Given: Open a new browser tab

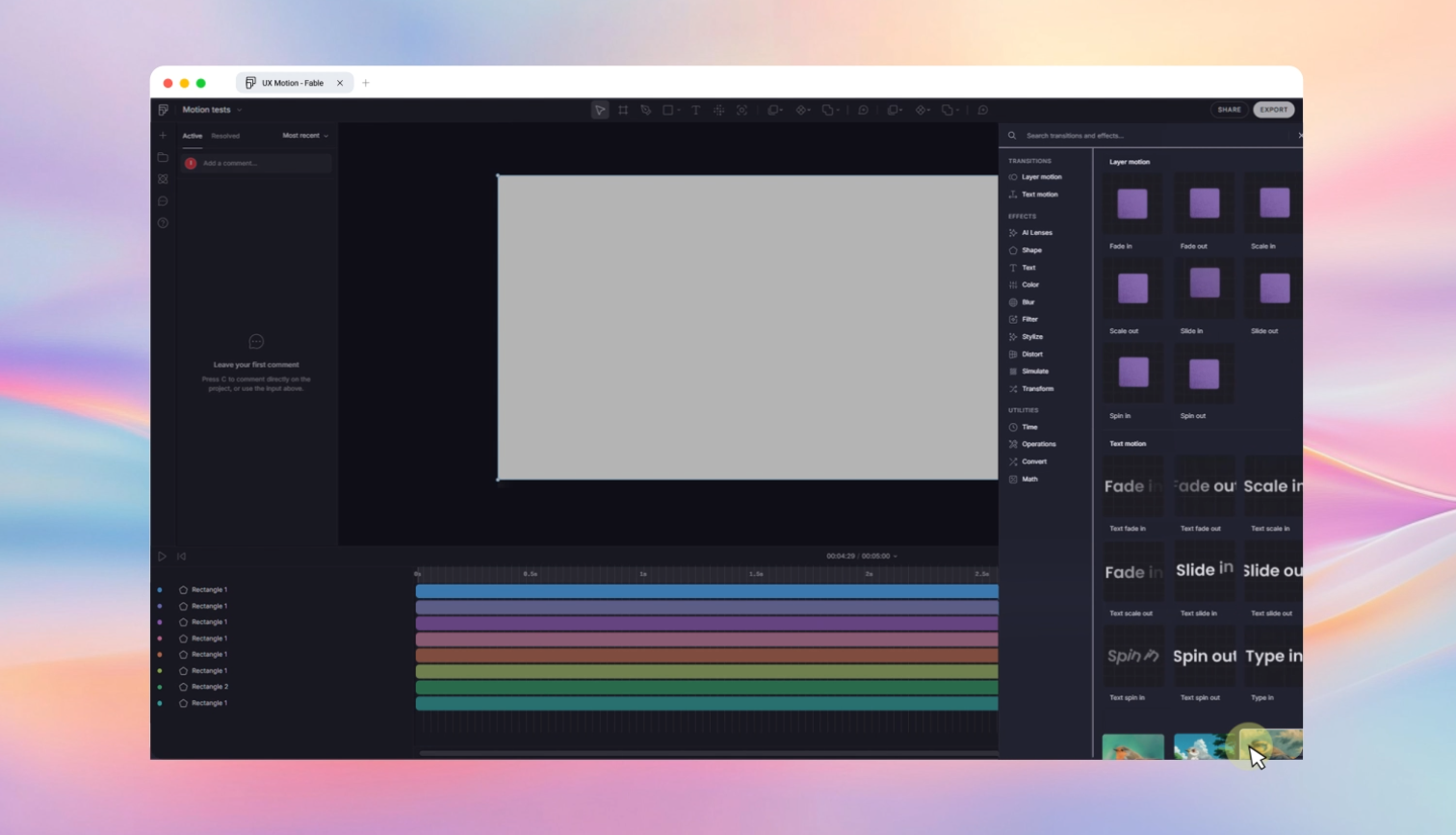Looking at the screenshot, I should coord(366,83).
